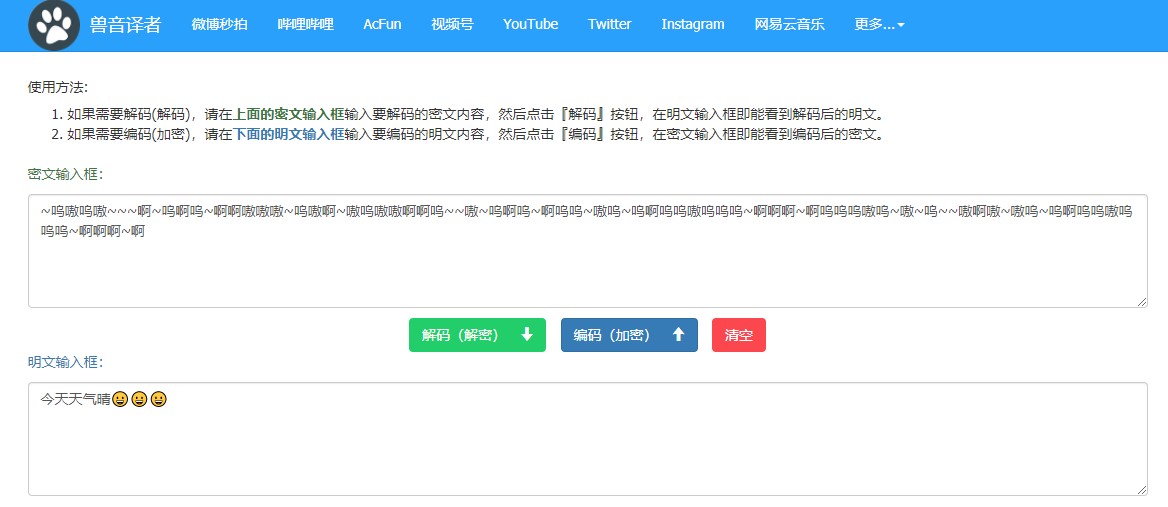This screenshot has width=1168, height=507.
Task: Visit Instagram from the top navbar
Action: pos(692,25)
